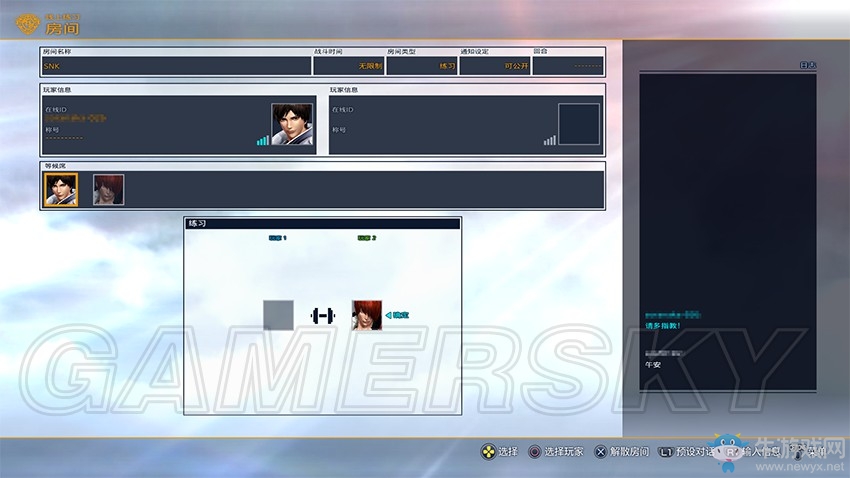This screenshot has height=478, width=850.
Task: Change the 可公开 notification setting
Action: click(x=495, y=66)
